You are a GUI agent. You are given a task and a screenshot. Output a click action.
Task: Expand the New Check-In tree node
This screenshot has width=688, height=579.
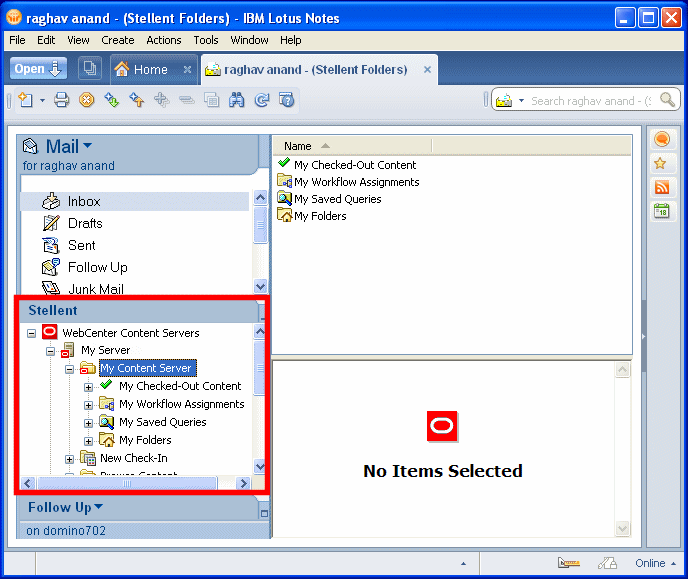click(x=69, y=459)
